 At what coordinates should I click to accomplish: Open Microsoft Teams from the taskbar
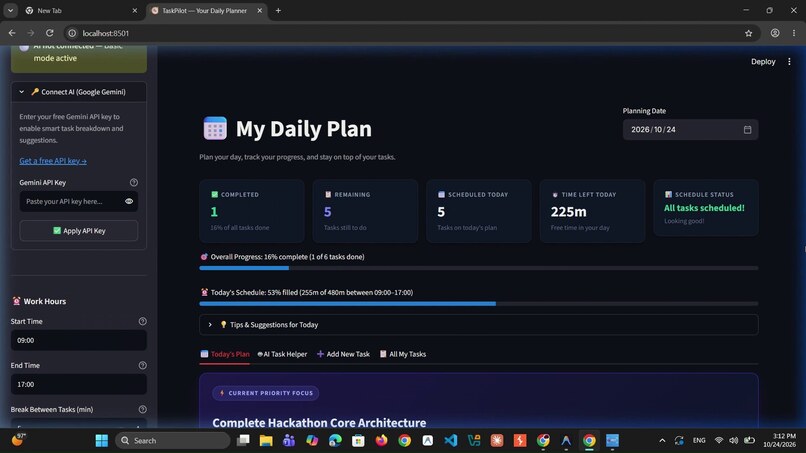(x=289, y=441)
